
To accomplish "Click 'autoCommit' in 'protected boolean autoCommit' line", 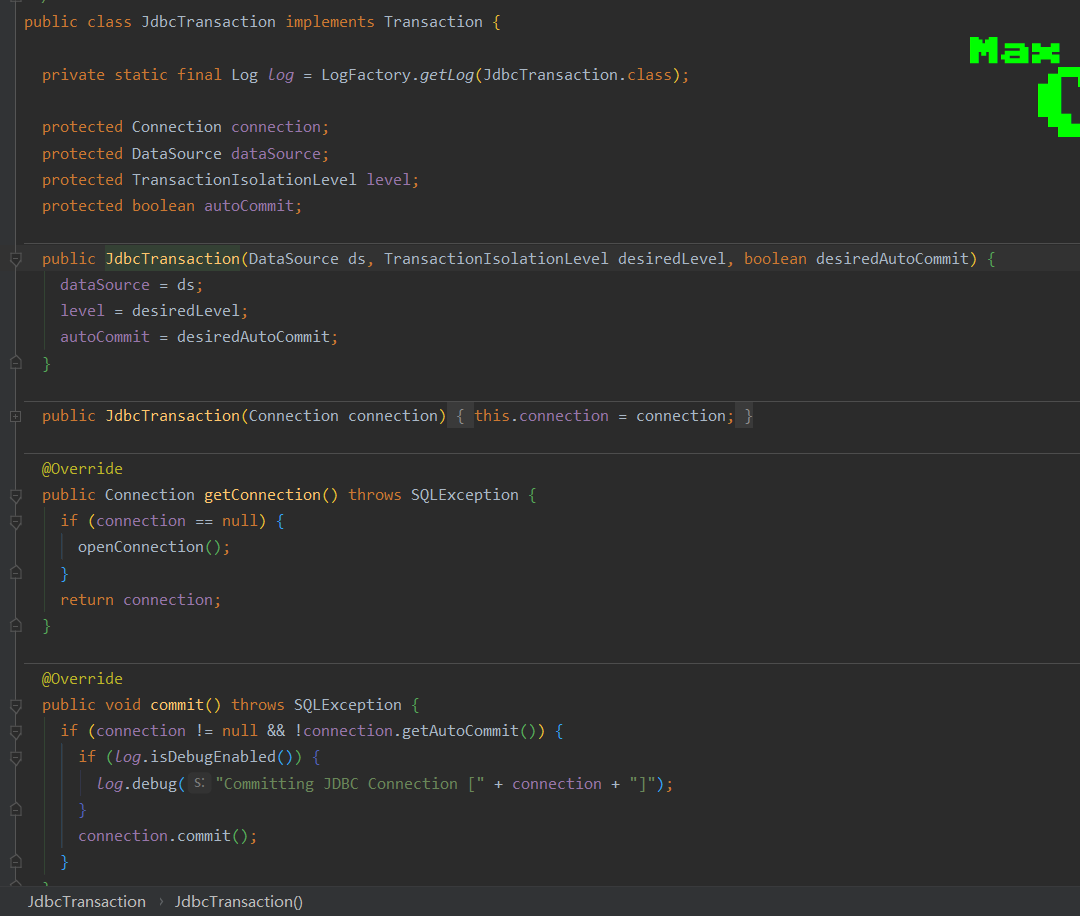I will (x=249, y=206).
